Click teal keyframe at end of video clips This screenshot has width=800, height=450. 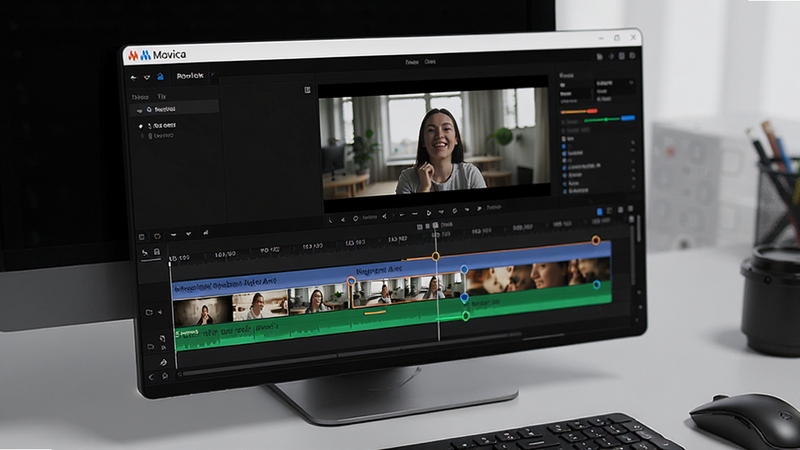pos(596,285)
